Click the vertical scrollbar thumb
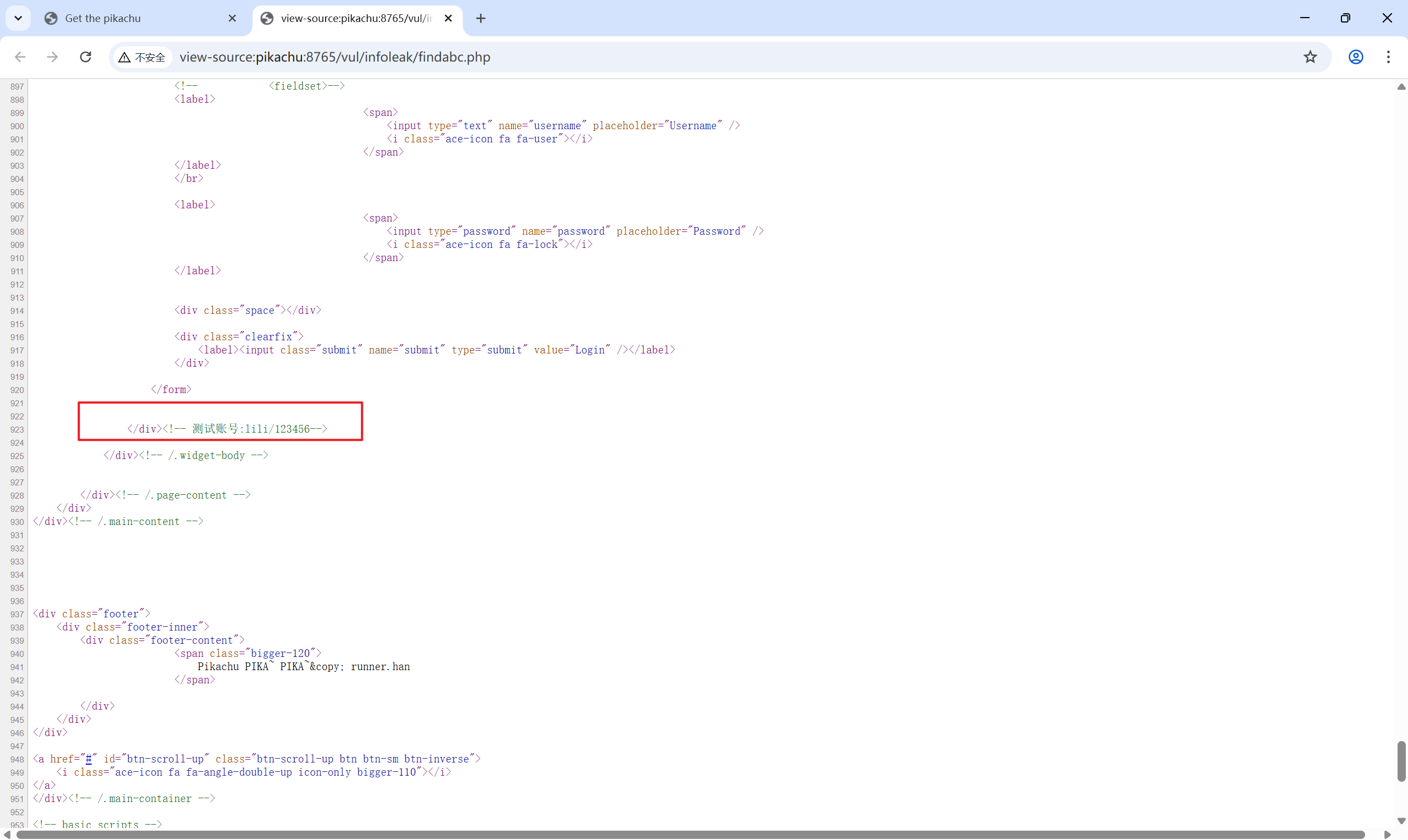 point(1401,761)
